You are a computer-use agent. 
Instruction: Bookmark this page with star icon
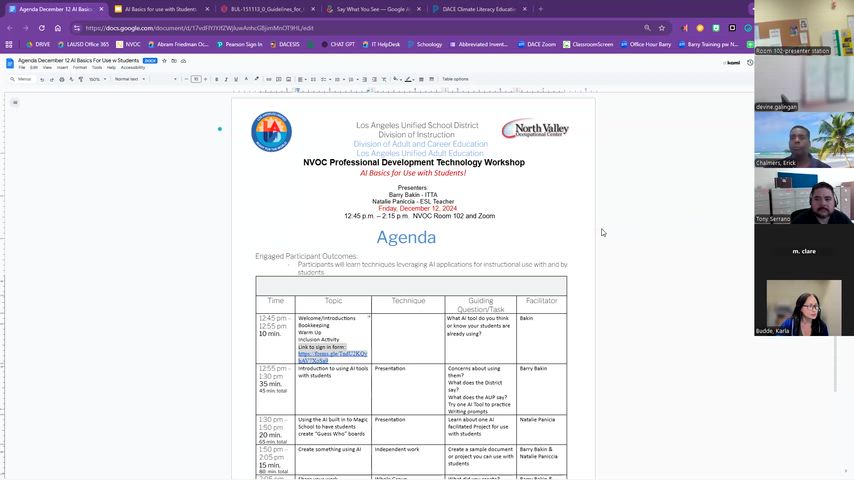pyautogui.click(x=662, y=28)
